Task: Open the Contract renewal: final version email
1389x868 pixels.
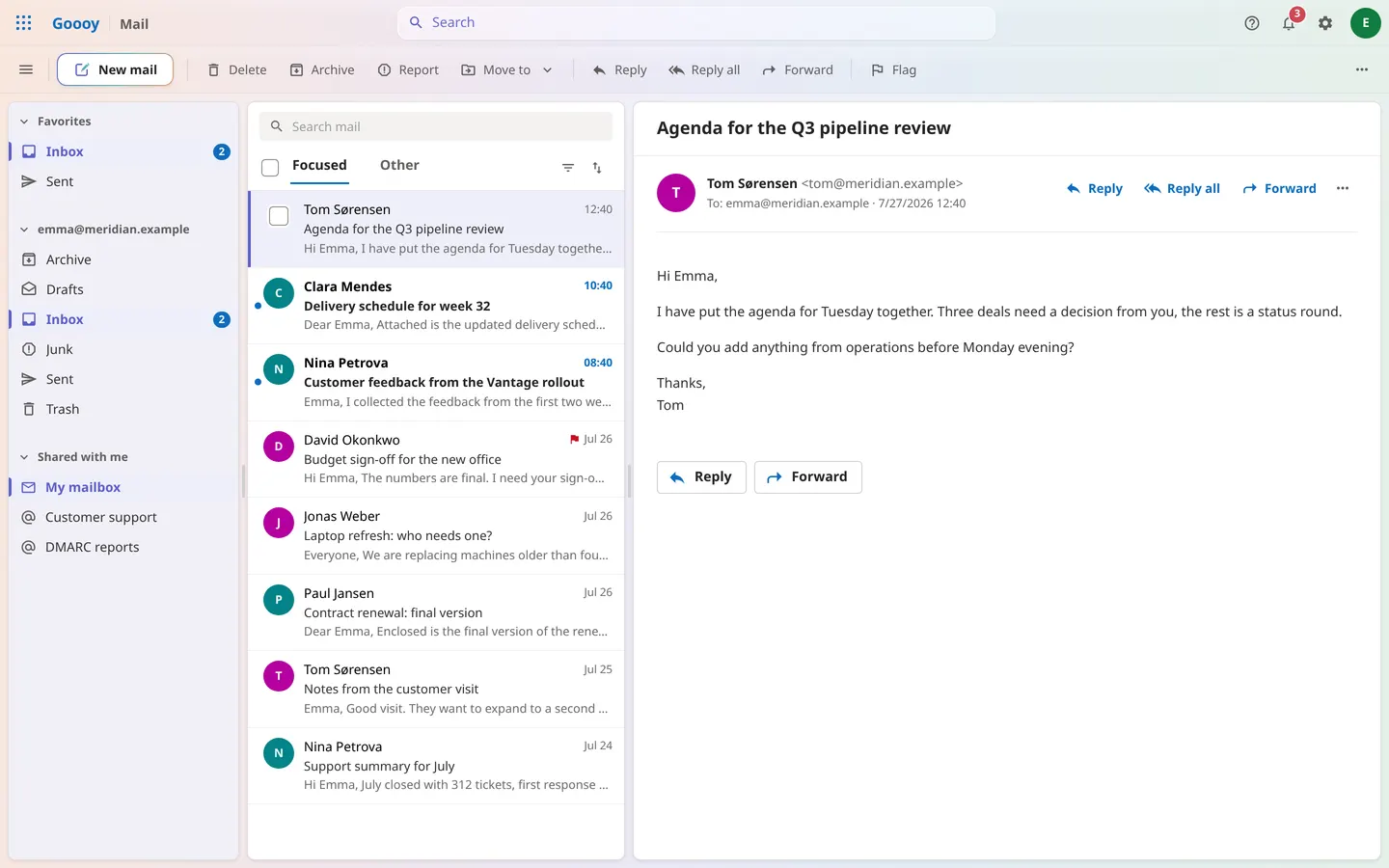Action: (x=436, y=612)
